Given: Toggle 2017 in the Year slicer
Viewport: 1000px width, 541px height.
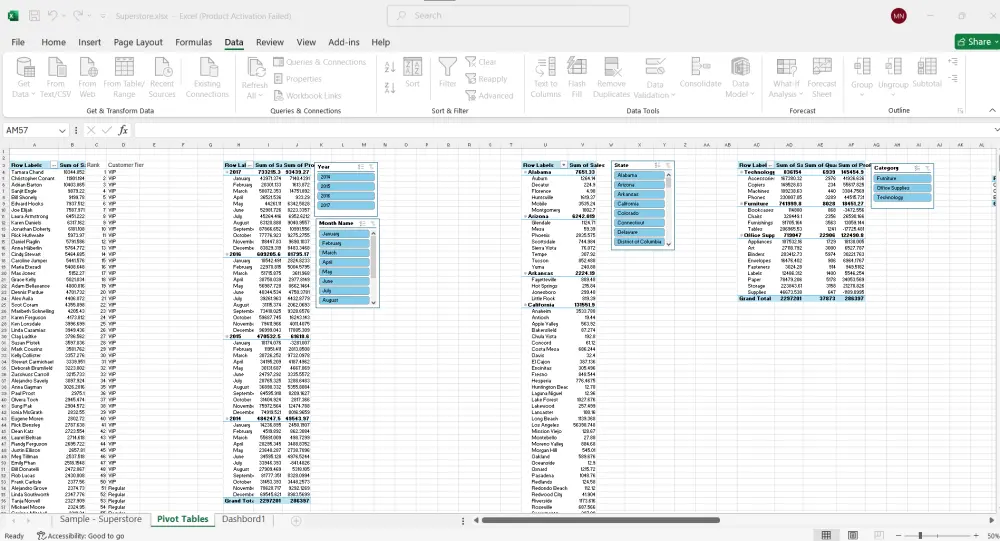Looking at the screenshot, I should pos(346,205).
